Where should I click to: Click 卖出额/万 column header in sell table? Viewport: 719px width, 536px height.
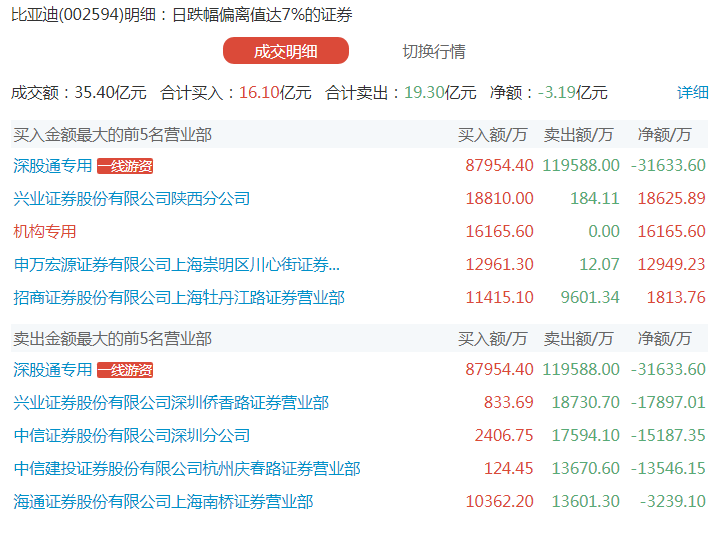579,339
